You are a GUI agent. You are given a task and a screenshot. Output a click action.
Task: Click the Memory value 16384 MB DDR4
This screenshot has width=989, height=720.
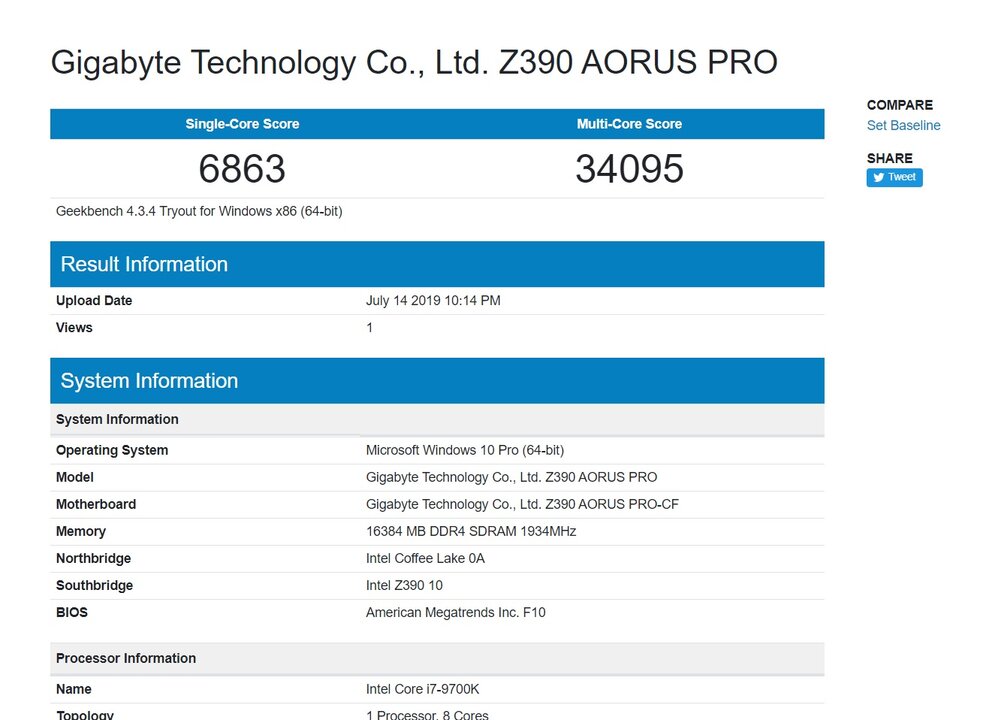click(x=471, y=531)
